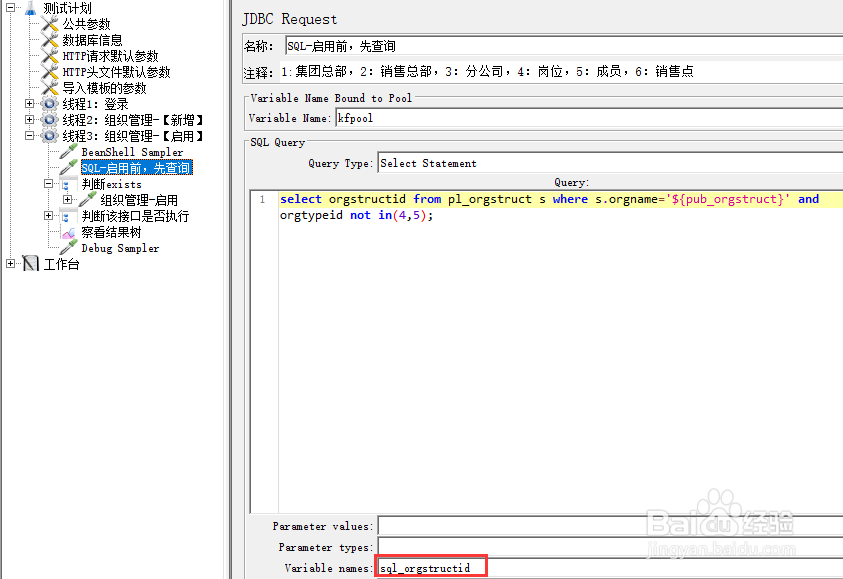
Task: Select the 数据库信息 tree item
Action: (x=92, y=40)
